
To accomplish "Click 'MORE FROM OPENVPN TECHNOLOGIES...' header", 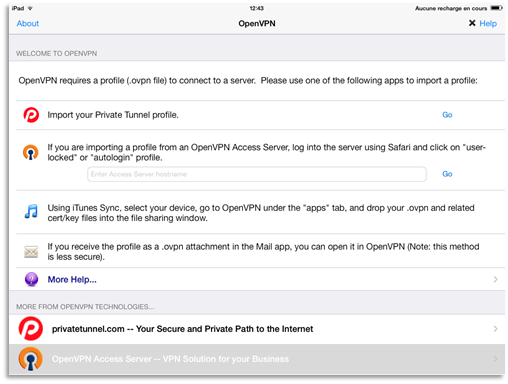I will (x=85, y=307).
